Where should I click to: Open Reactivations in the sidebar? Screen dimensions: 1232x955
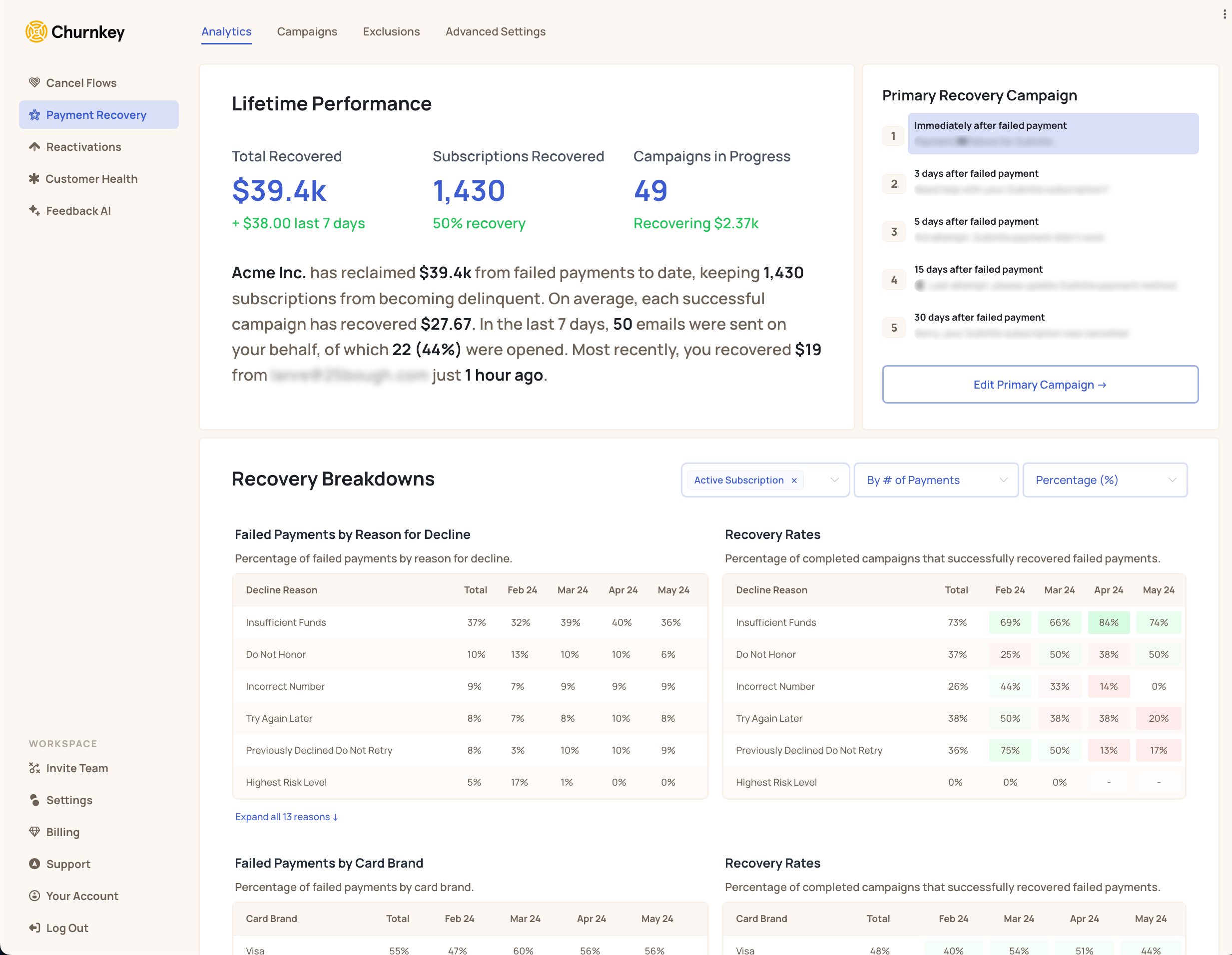click(x=83, y=147)
